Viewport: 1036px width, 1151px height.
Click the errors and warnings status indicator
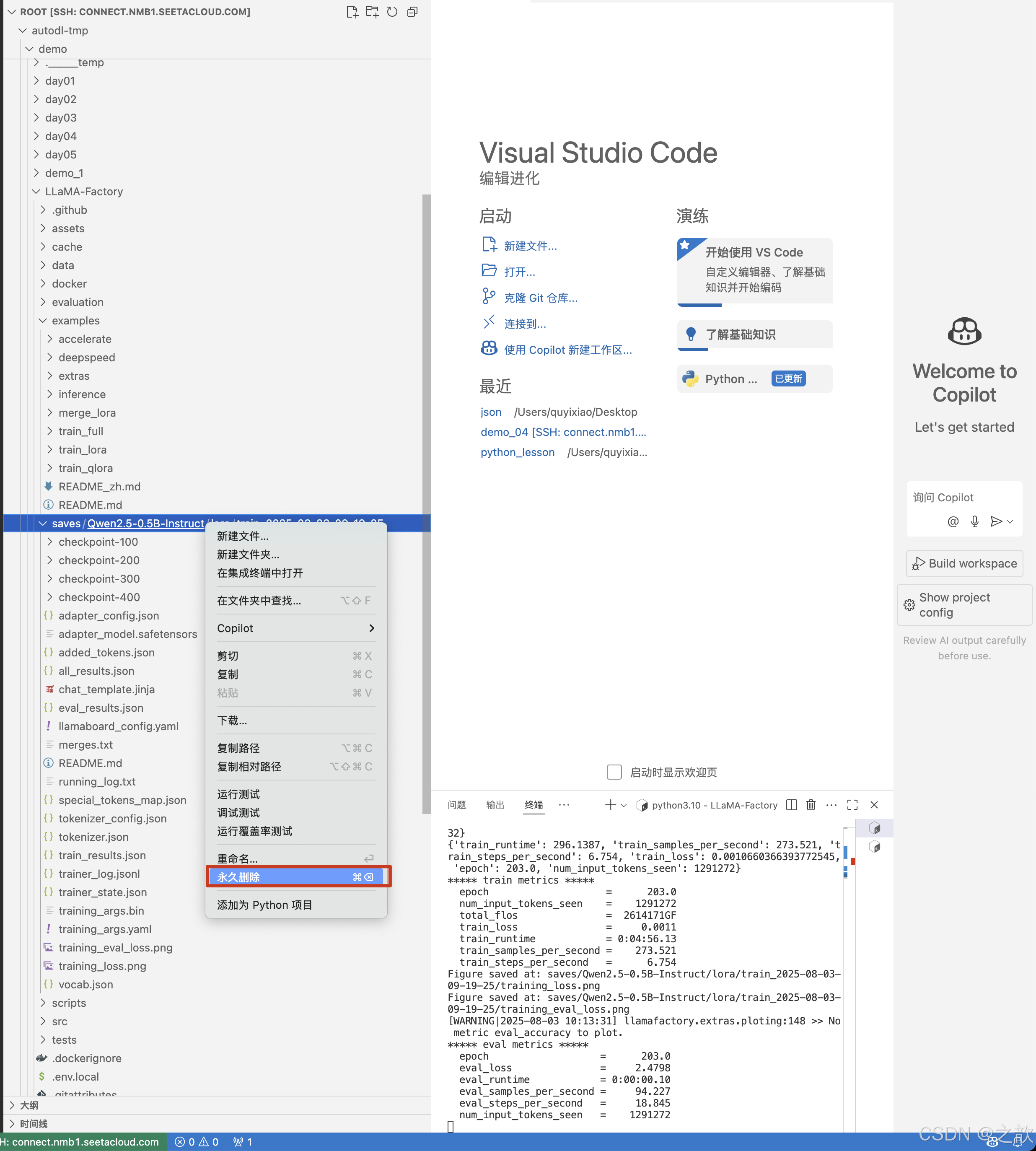[x=197, y=1142]
